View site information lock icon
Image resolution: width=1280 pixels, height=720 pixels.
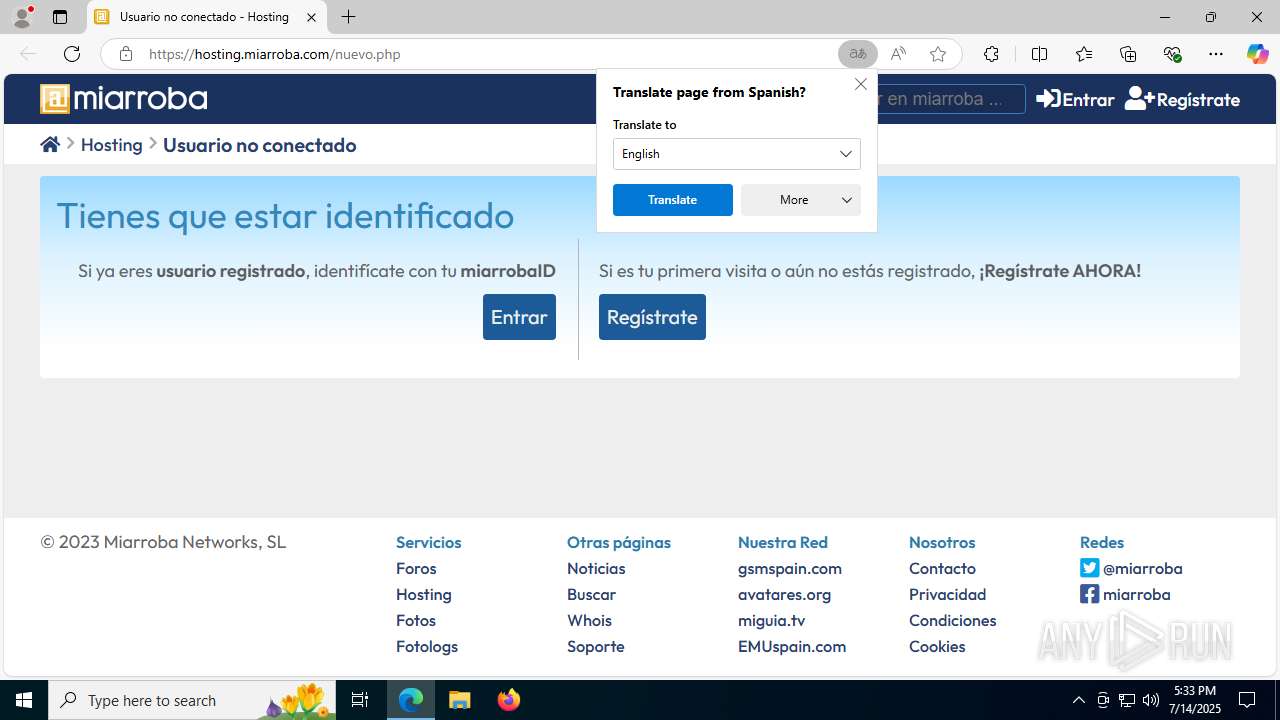[126, 54]
